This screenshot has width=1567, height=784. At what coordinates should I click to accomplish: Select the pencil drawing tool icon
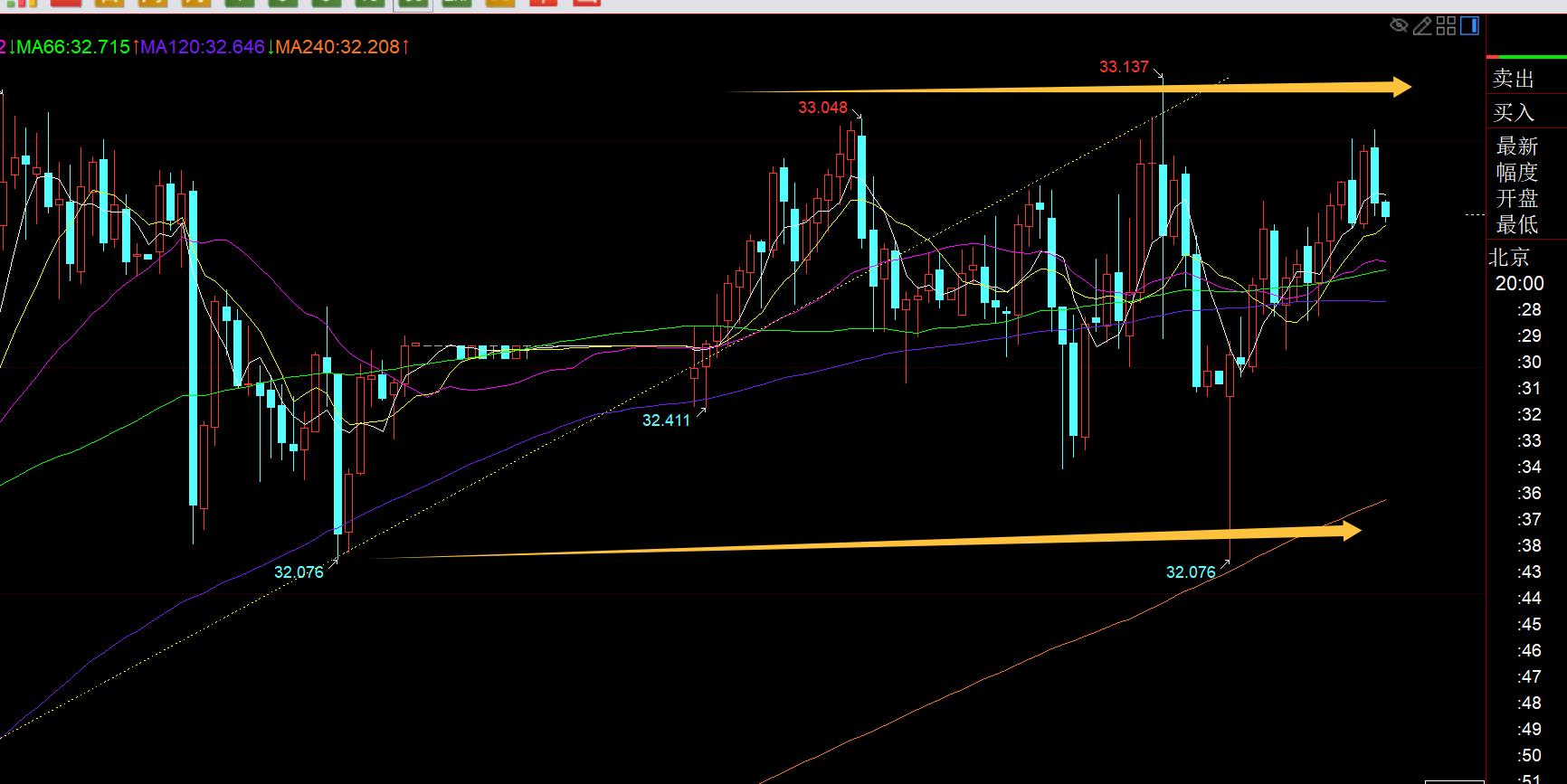tap(1422, 25)
